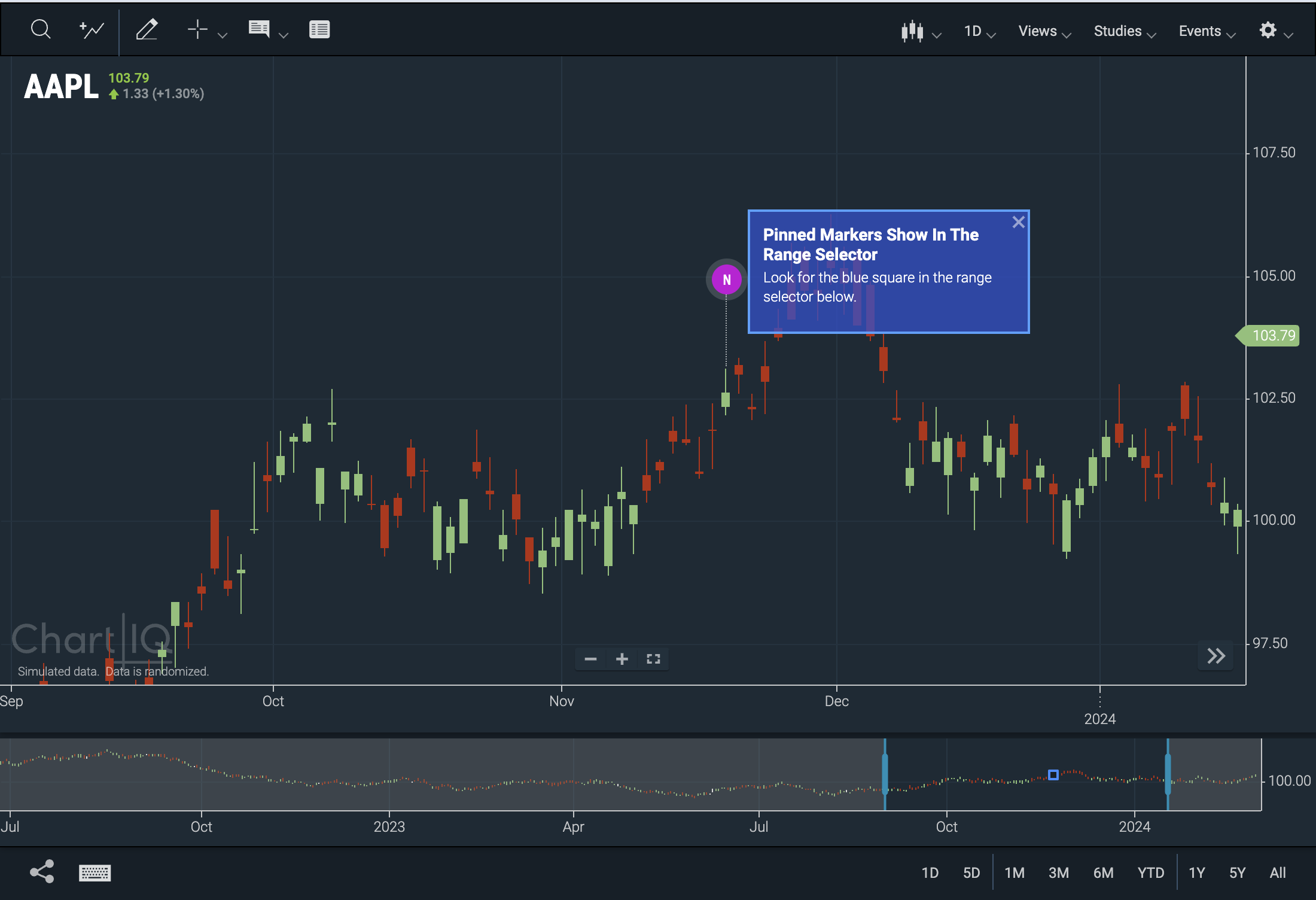
Task: Click the add comparison series icon
Action: click(x=92, y=29)
